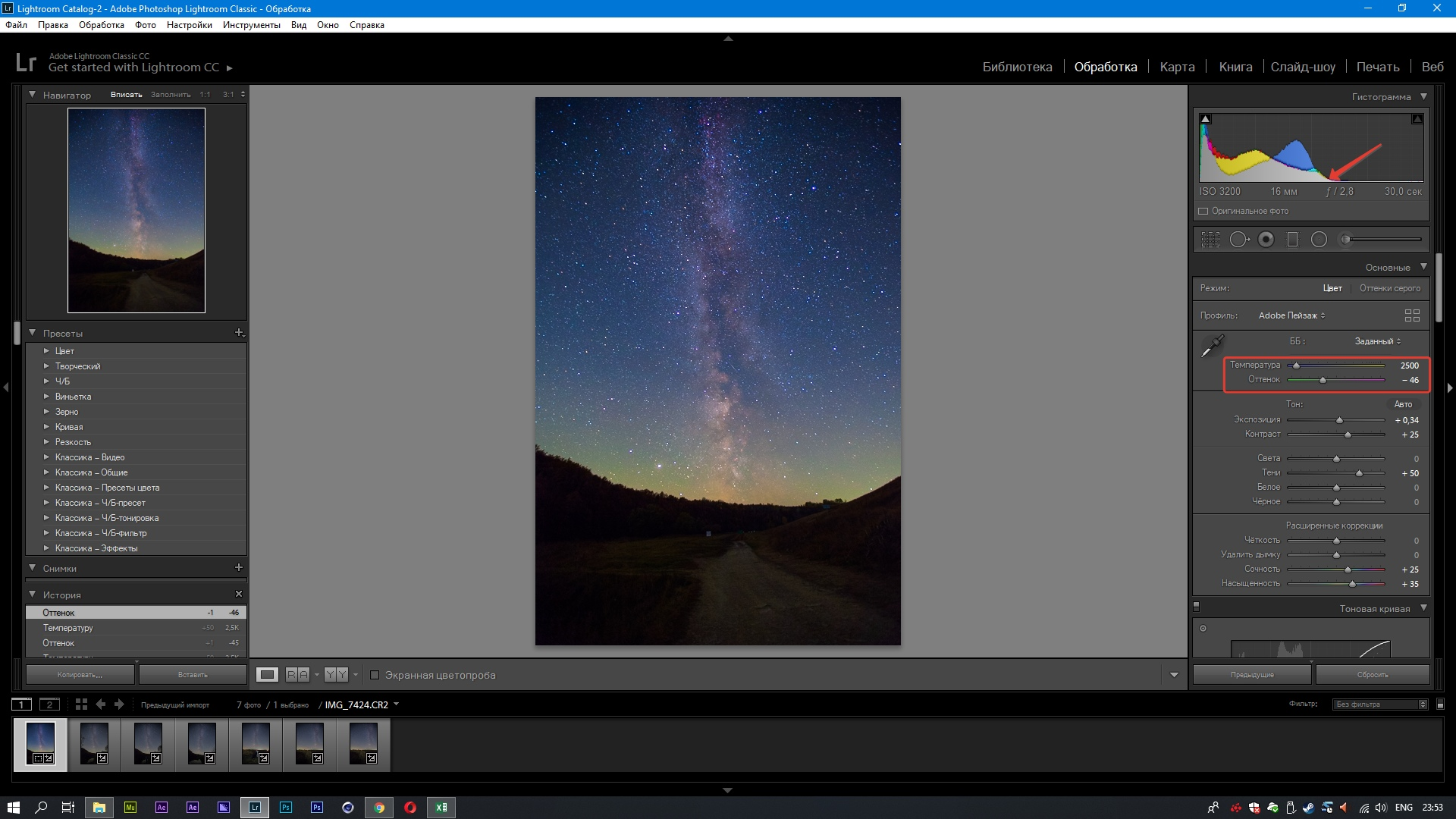Toggle the Оригинальное фото checkbox
Screen dimensions: 1456x819
click(x=1203, y=211)
